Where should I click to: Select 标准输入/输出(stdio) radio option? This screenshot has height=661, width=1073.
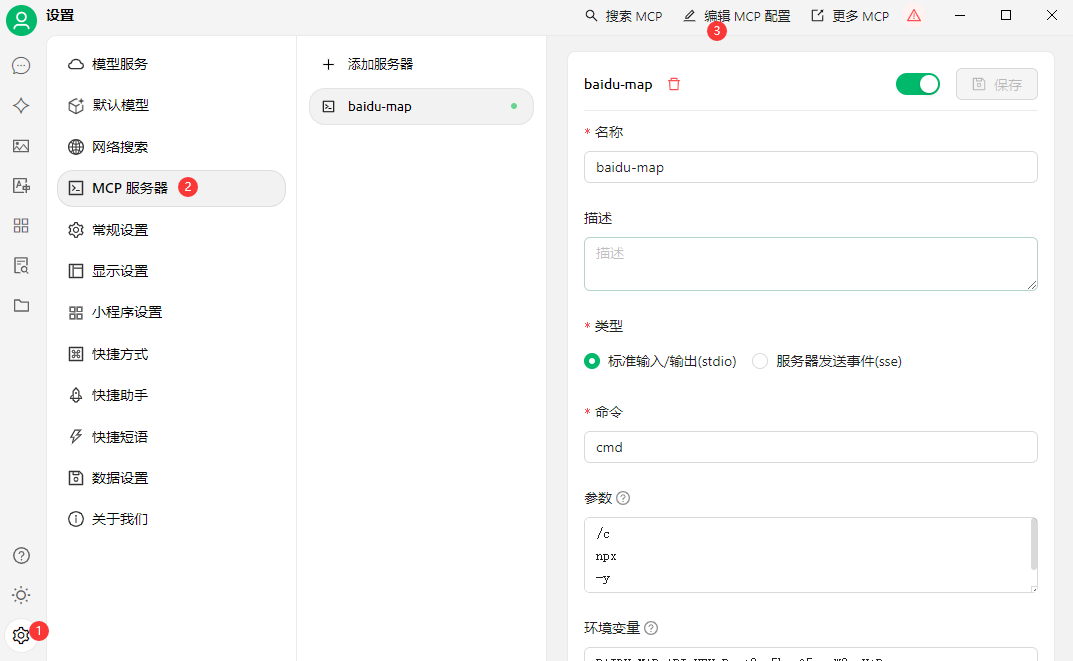pyautogui.click(x=592, y=361)
